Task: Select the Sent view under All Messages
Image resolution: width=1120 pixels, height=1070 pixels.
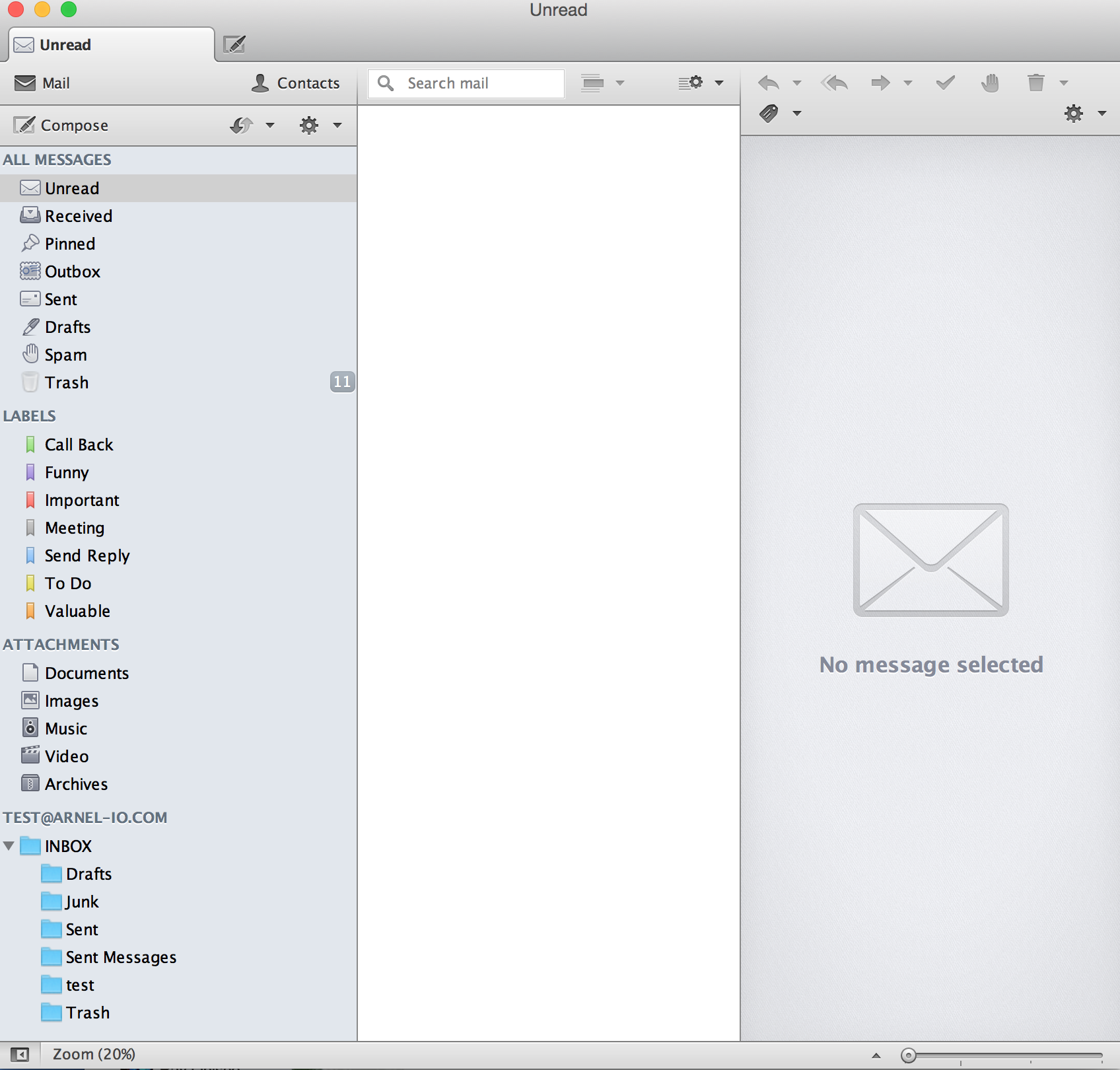Action: 178,299
